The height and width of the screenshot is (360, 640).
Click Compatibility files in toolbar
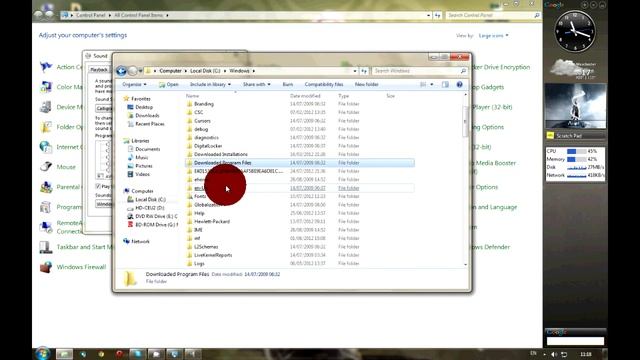pos(324,84)
